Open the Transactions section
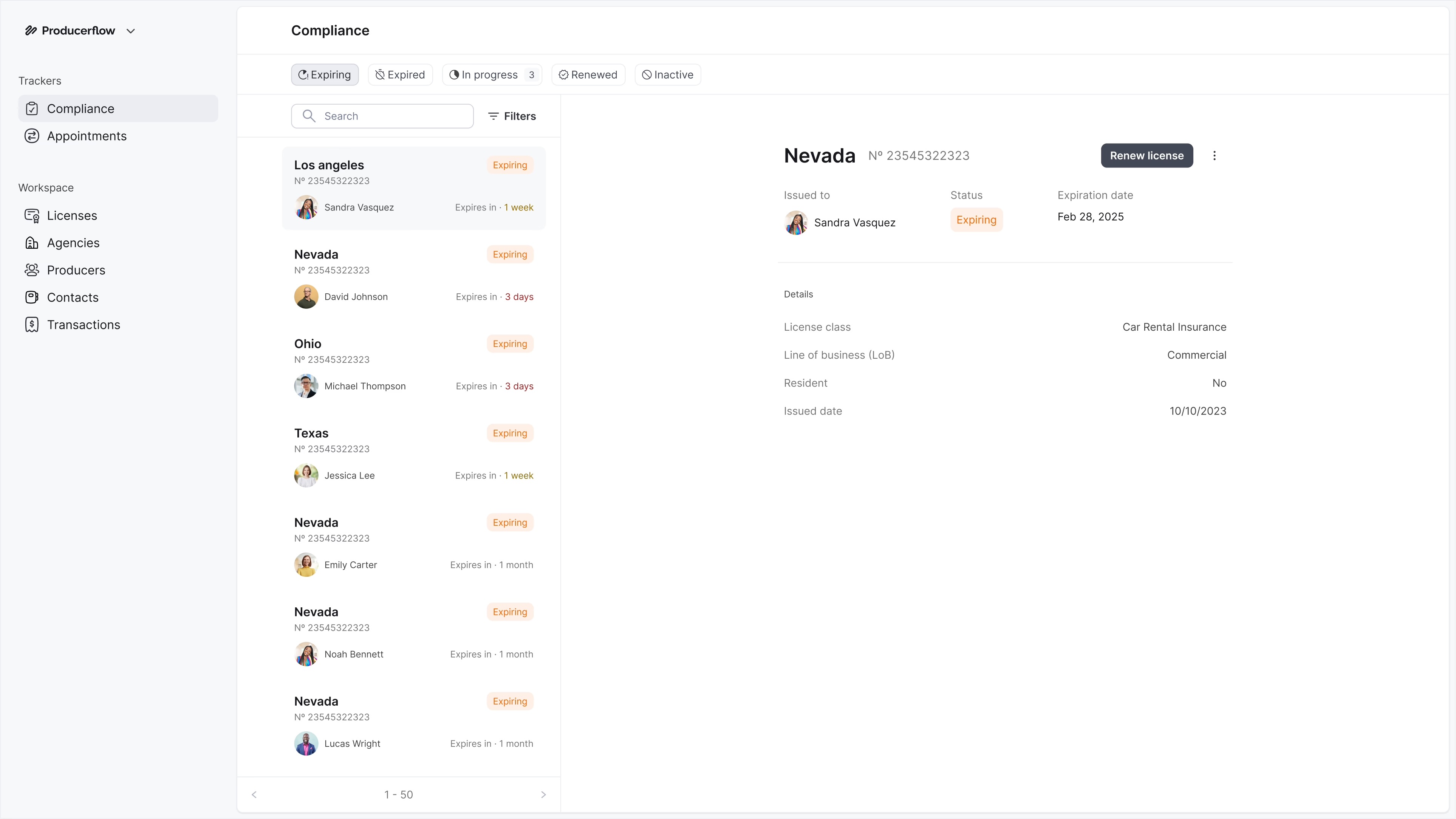This screenshot has height=819, width=1456. (83, 325)
